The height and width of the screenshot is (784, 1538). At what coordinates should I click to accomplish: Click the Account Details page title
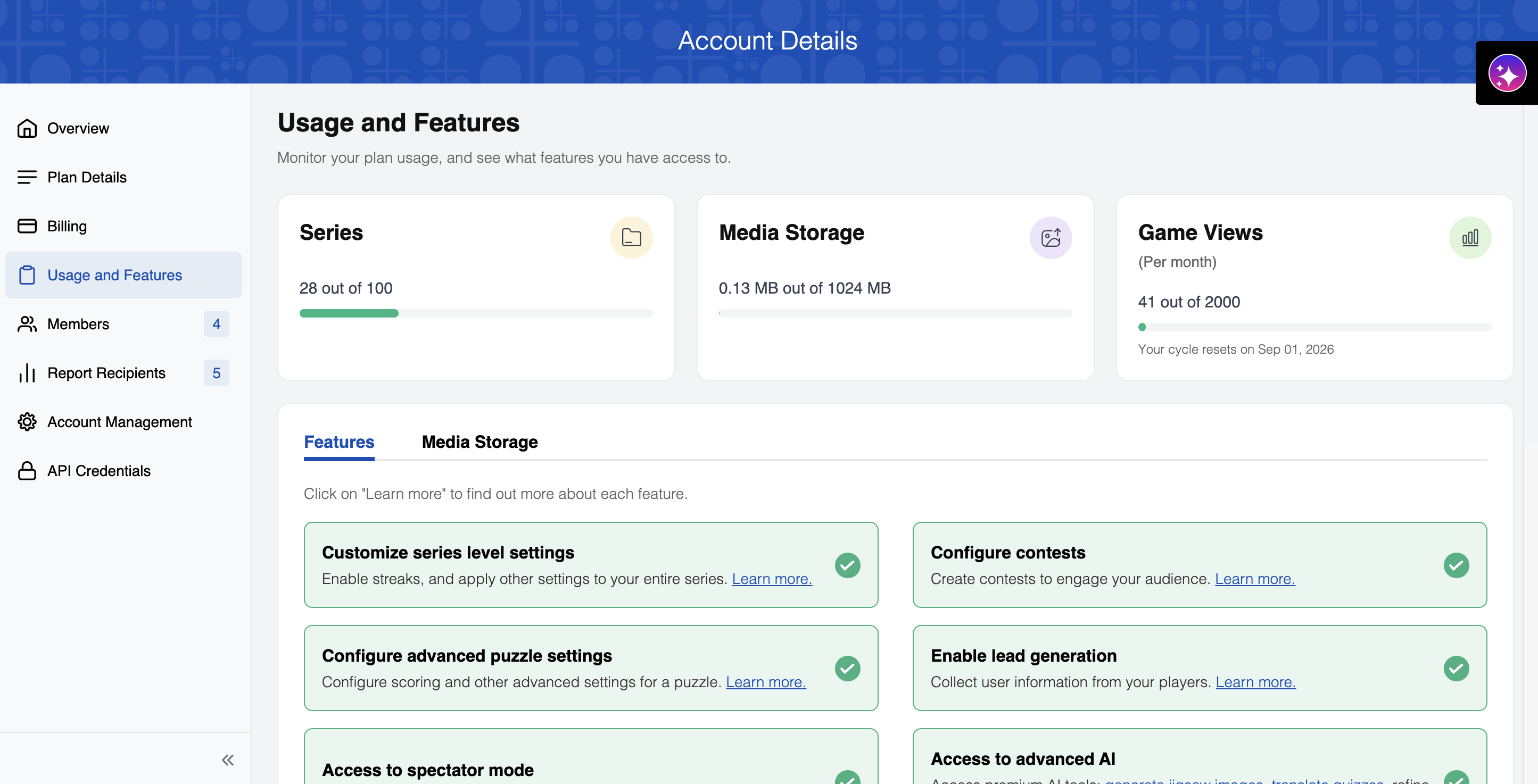[x=768, y=40]
